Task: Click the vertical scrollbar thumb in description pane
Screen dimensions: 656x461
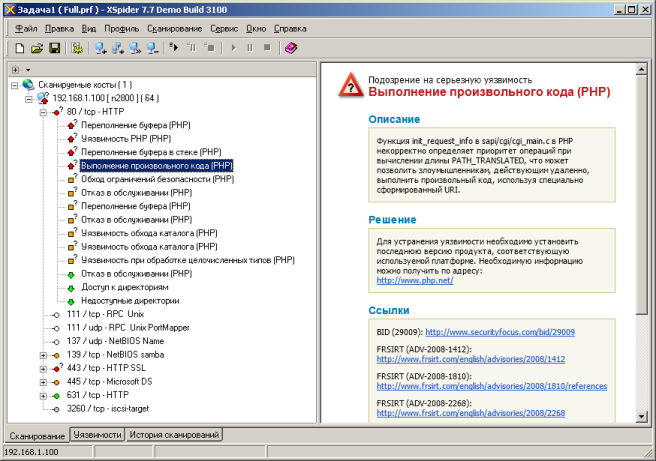Action: pos(641,195)
